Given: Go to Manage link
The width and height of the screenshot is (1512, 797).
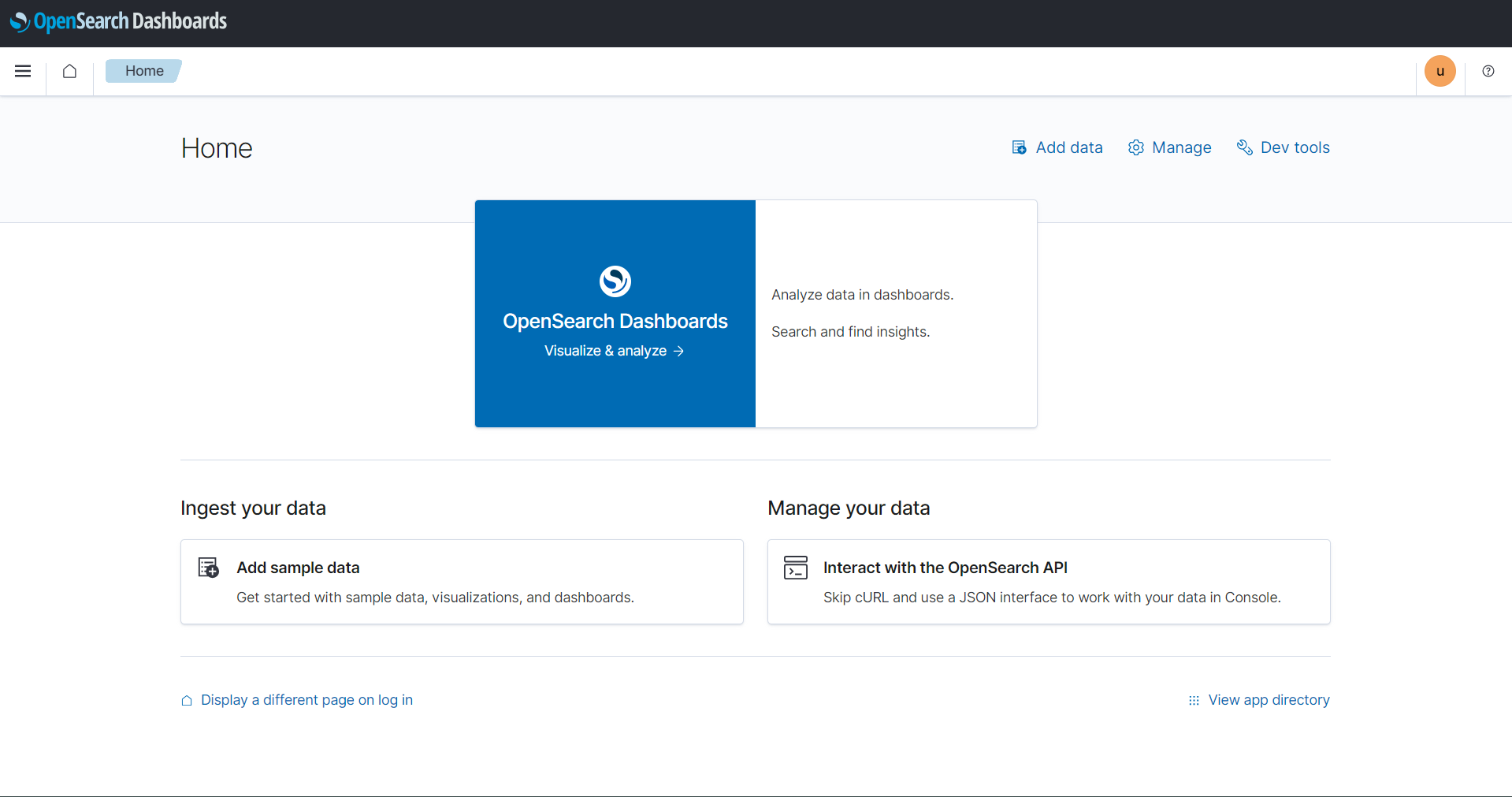Looking at the screenshot, I should (x=1181, y=147).
